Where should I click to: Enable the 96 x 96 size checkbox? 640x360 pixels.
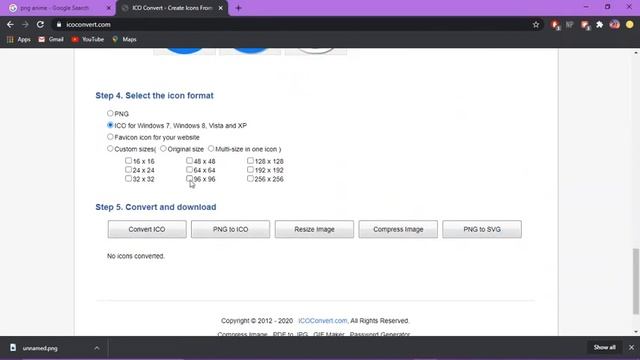click(189, 178)
